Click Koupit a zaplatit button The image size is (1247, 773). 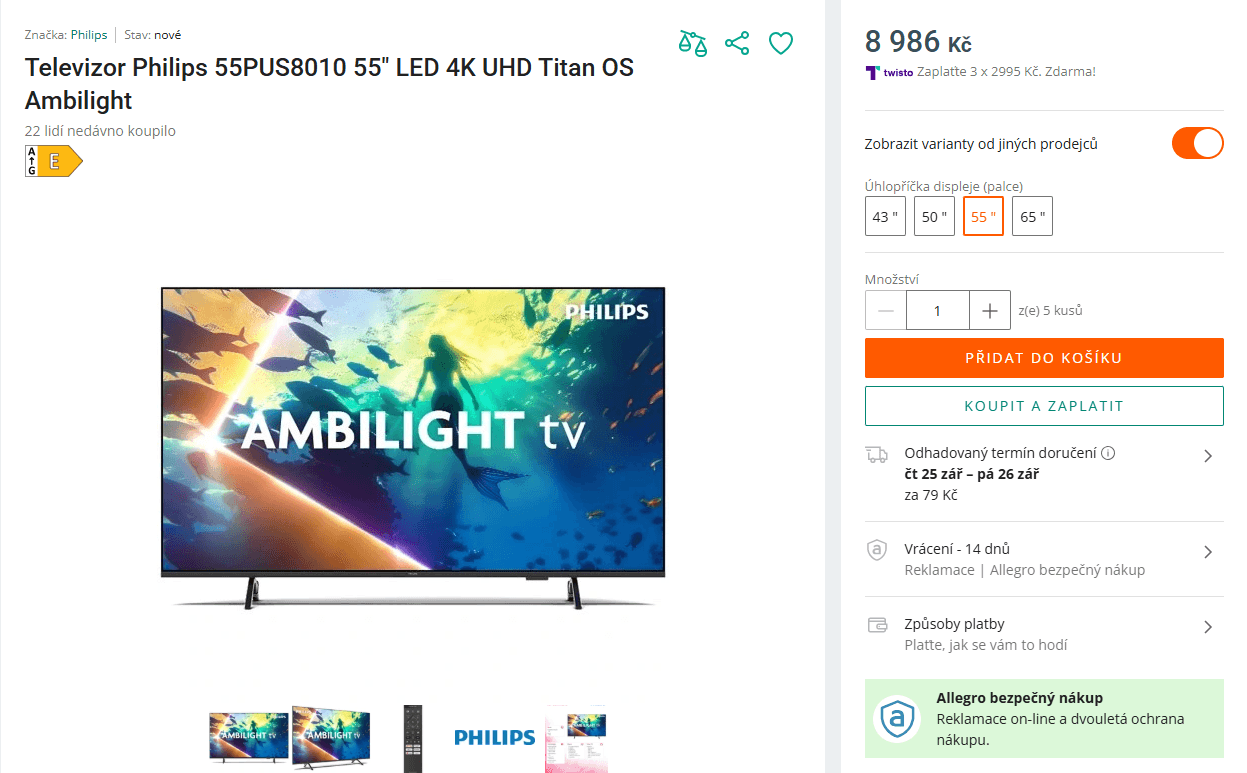(1044, 406)
